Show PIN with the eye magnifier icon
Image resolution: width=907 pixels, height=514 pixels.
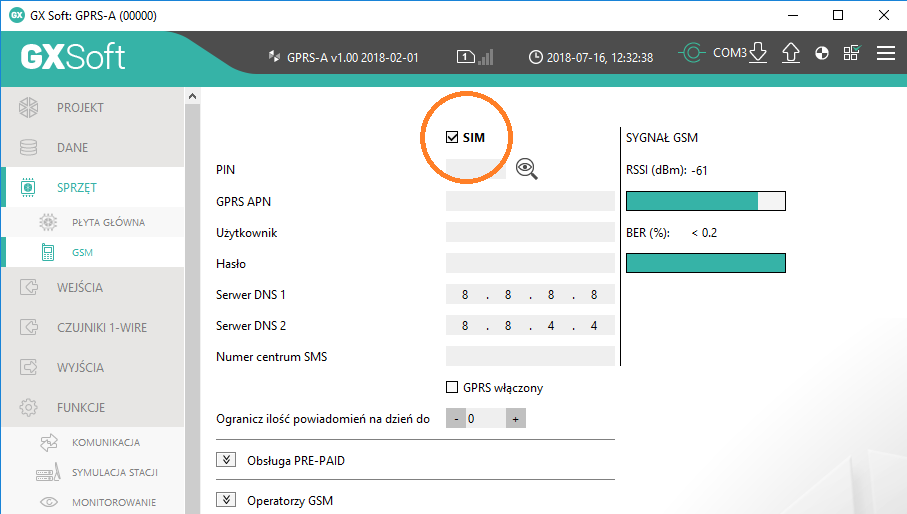527,170
